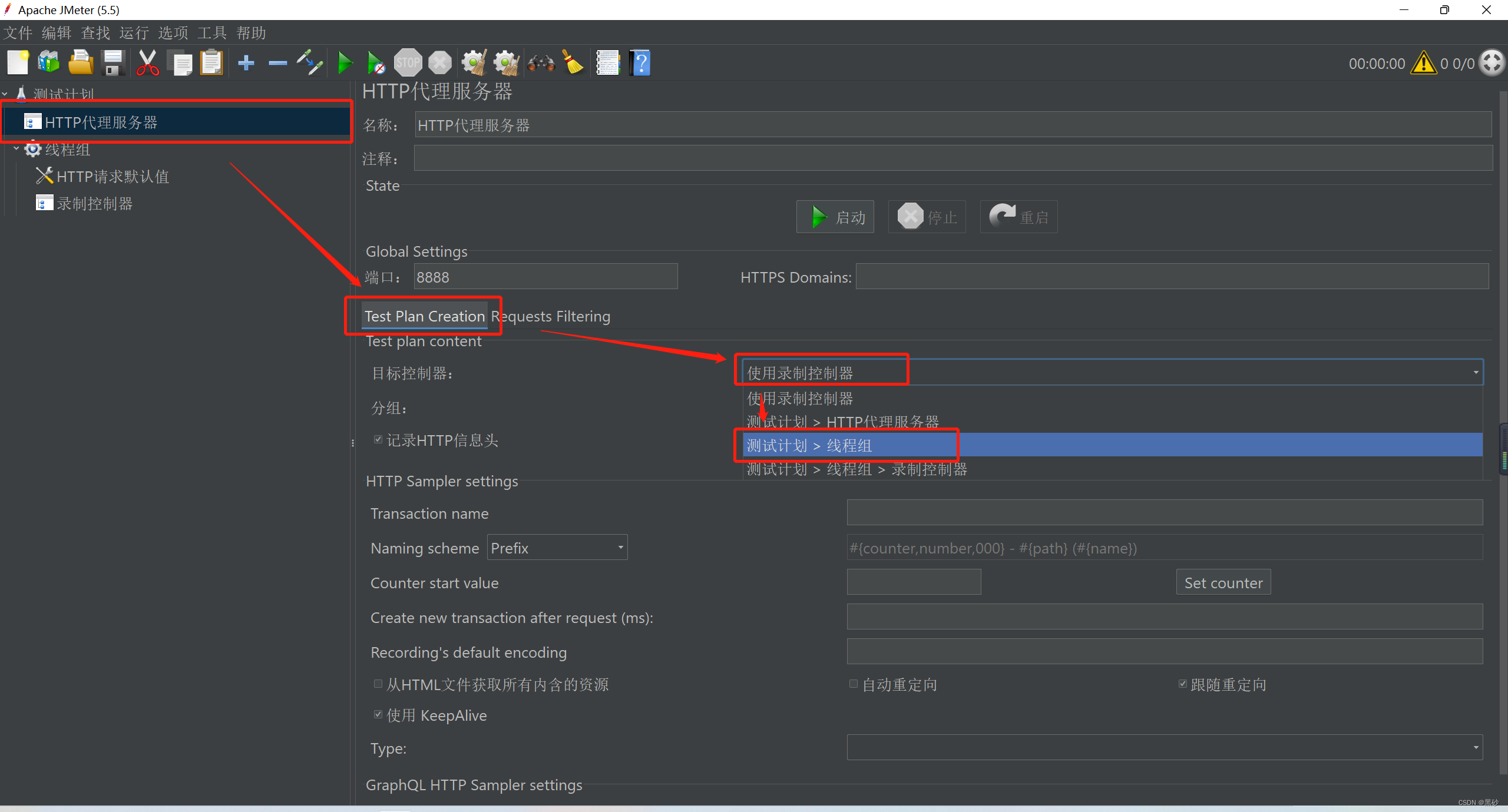The image size is (1508, 812).
Task: Click the Set counter button
Action: (x=1223, y=582)
